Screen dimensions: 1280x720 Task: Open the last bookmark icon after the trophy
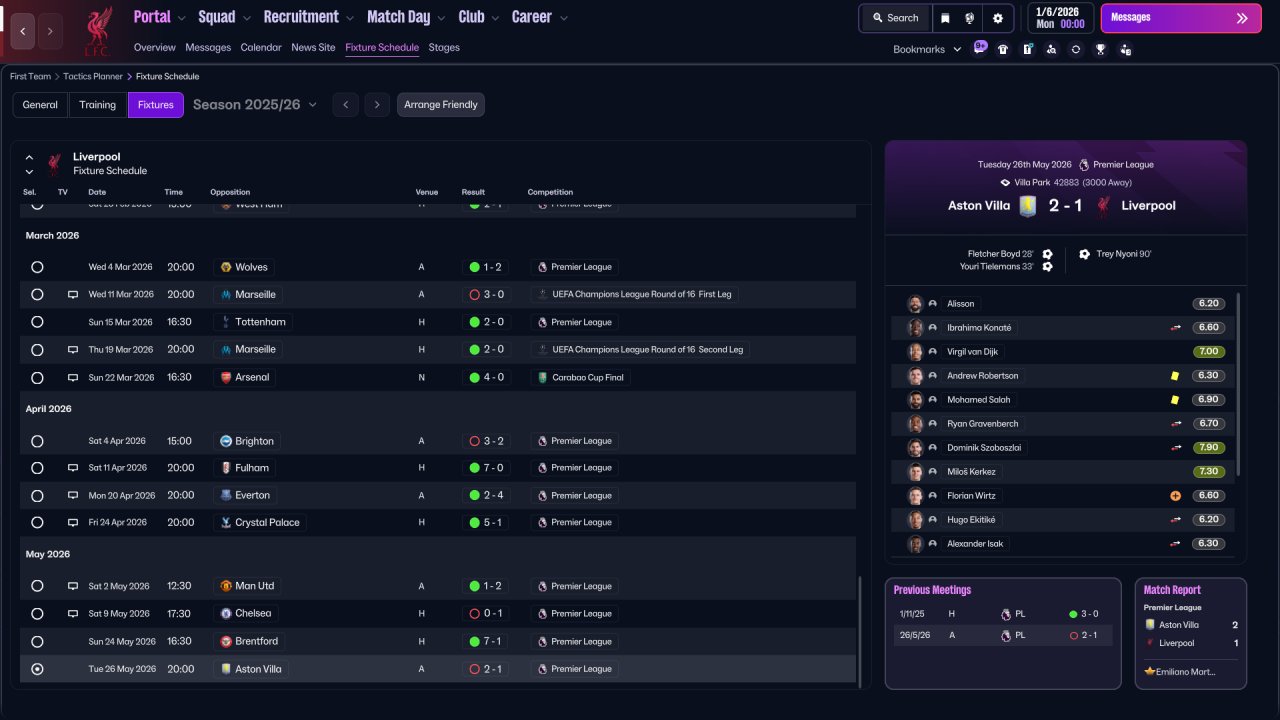[x=1126, y=49]
